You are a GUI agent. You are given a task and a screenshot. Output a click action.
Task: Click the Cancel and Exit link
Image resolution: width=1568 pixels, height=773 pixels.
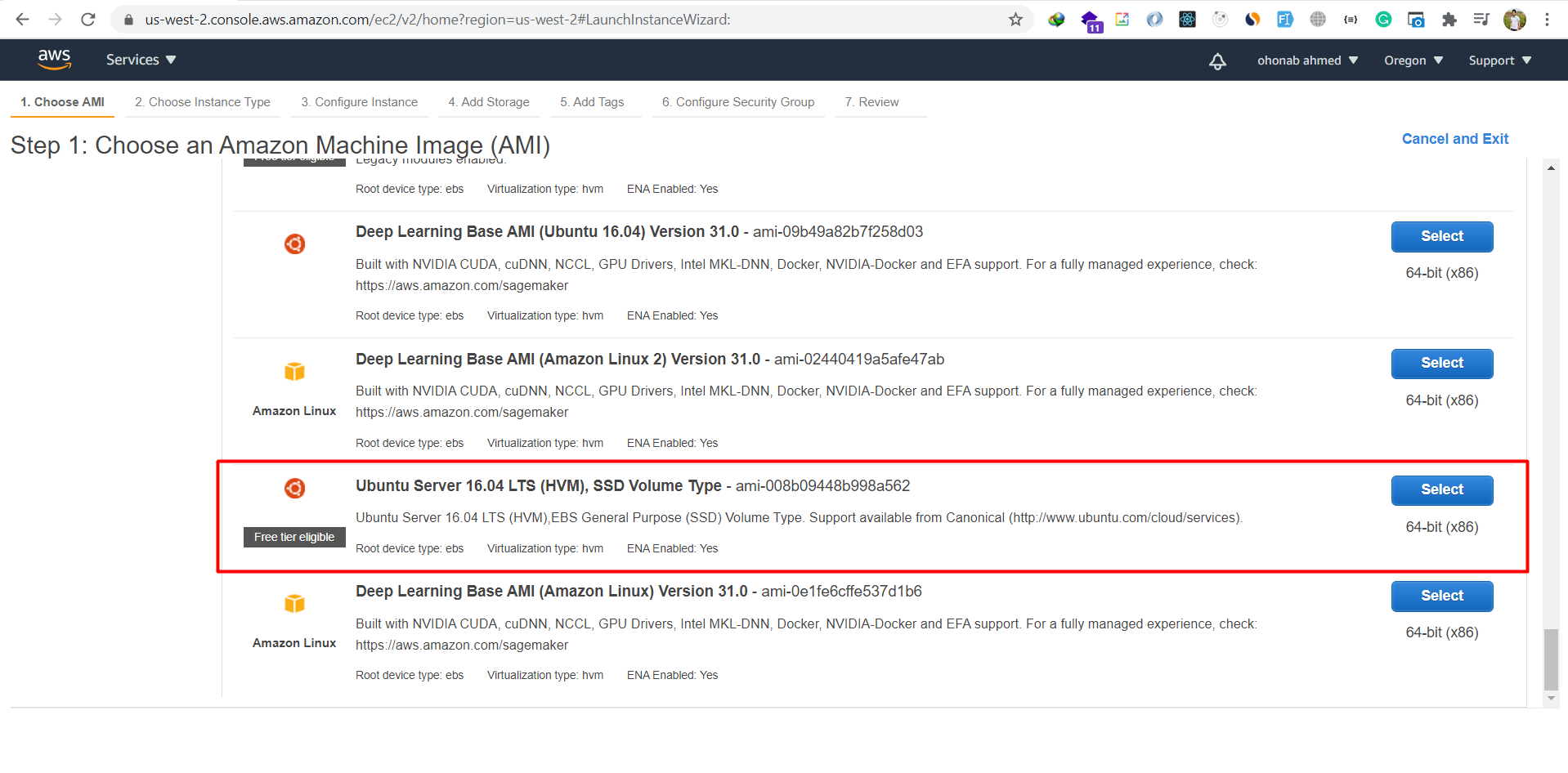coord(1455,139)
